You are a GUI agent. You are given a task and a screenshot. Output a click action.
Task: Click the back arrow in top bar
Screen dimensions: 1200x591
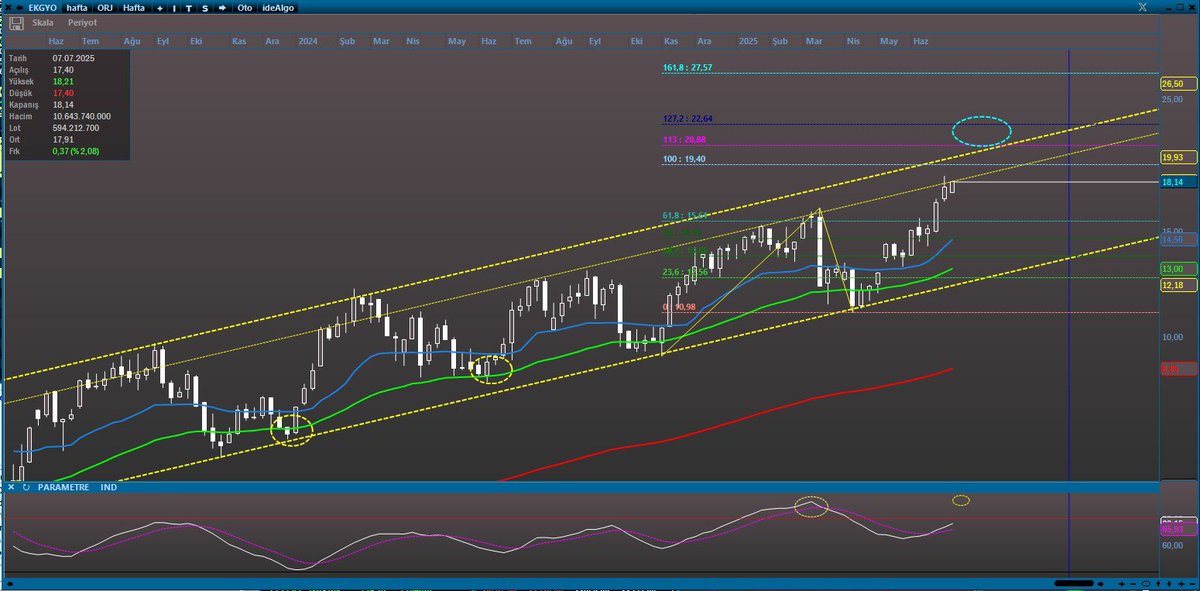point(20,8)
